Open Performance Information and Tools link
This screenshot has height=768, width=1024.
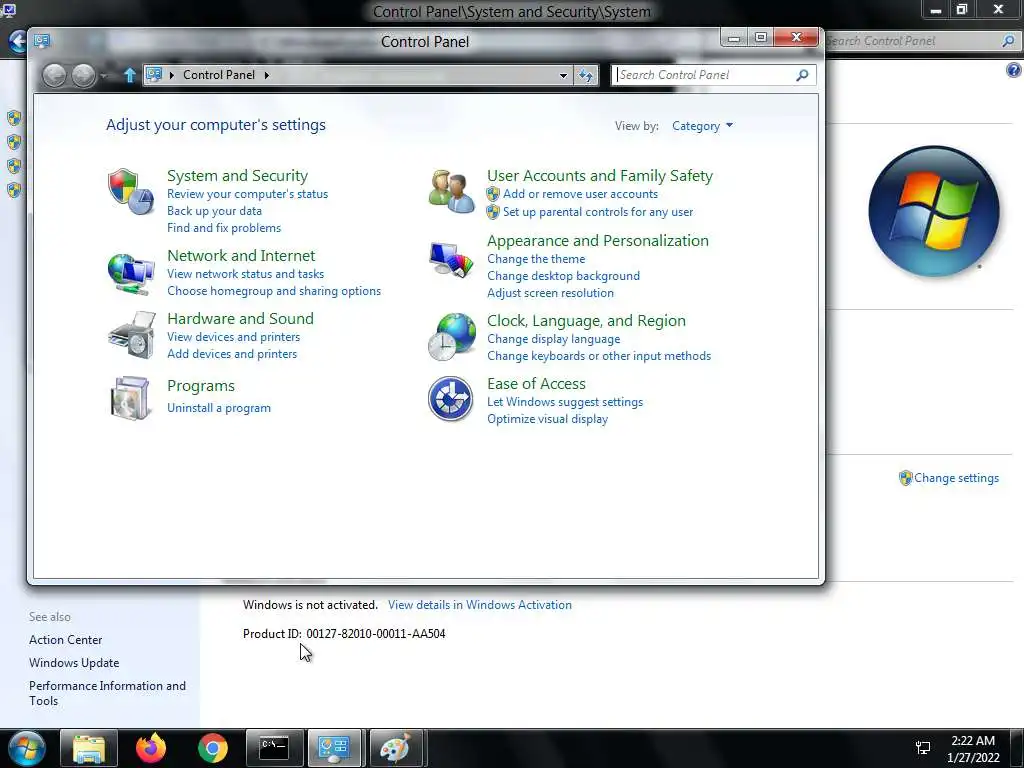pos(107,694)
